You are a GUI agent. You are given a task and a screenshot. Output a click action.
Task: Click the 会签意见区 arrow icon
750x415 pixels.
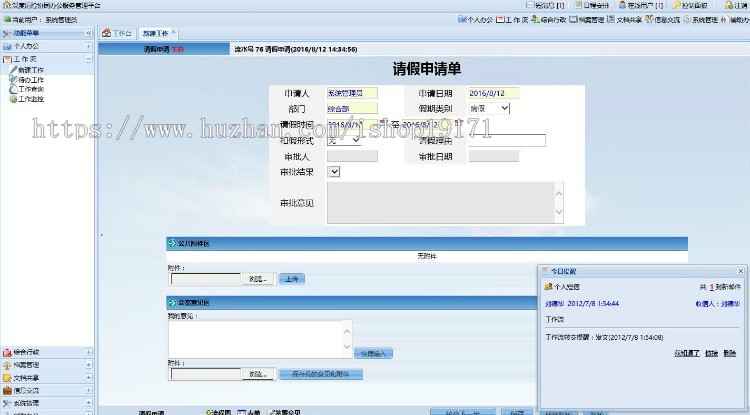pyautogui.click(x=172, y=303)
